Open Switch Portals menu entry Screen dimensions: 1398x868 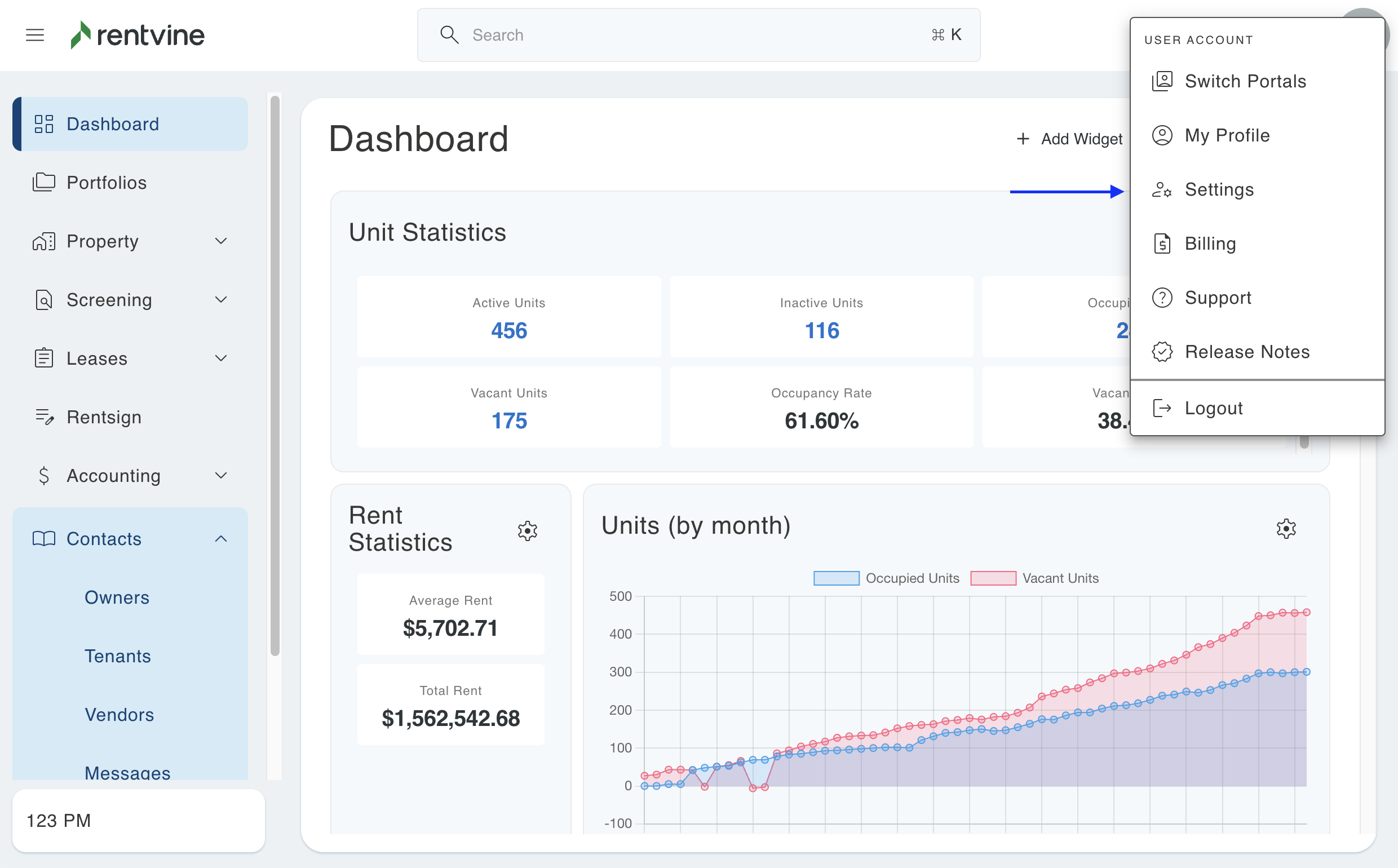[x=1245, y=82]
